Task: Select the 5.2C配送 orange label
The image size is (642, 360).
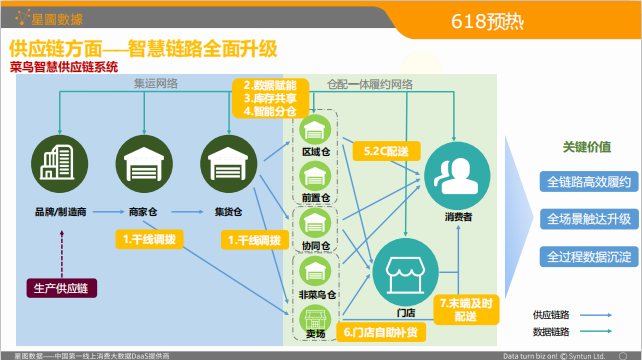Action: click(x=387, y=151)
